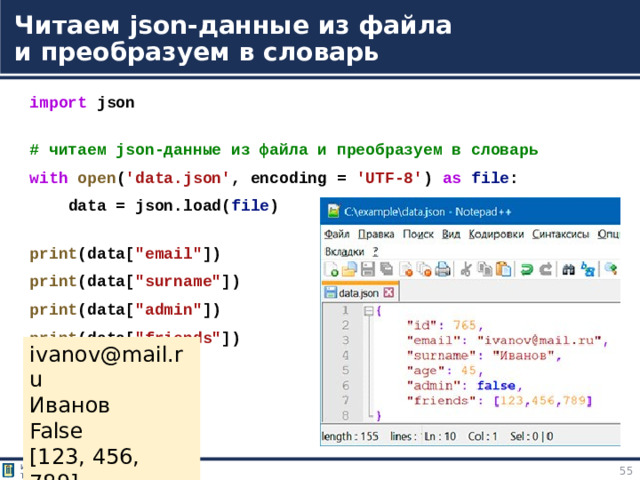640x480 pixels.
Task: Click the book icon at slide bottom-left
Action: click(8, 470)
